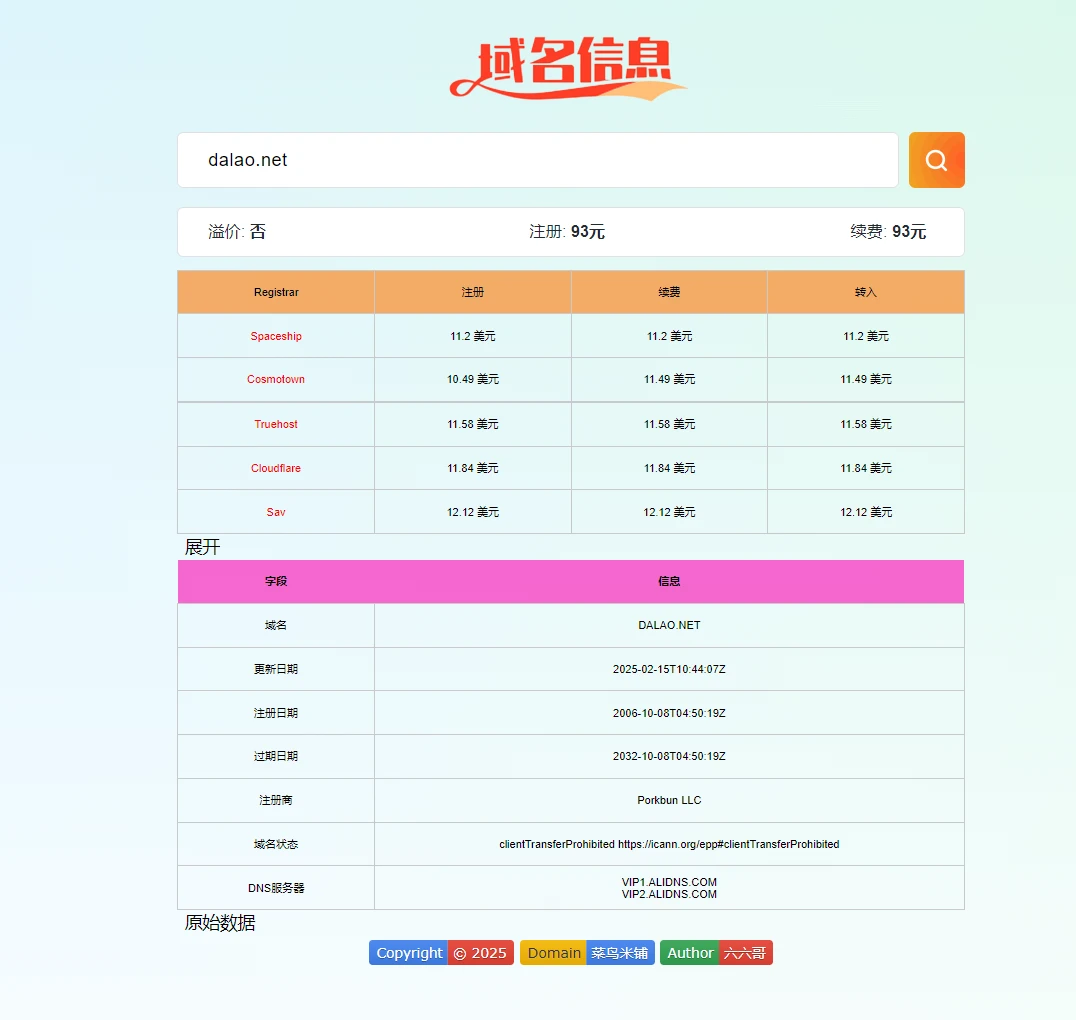The image size is (1076, 1020).
Task: Click the Copyright © 2025 badge
Action: coord(441,953)
